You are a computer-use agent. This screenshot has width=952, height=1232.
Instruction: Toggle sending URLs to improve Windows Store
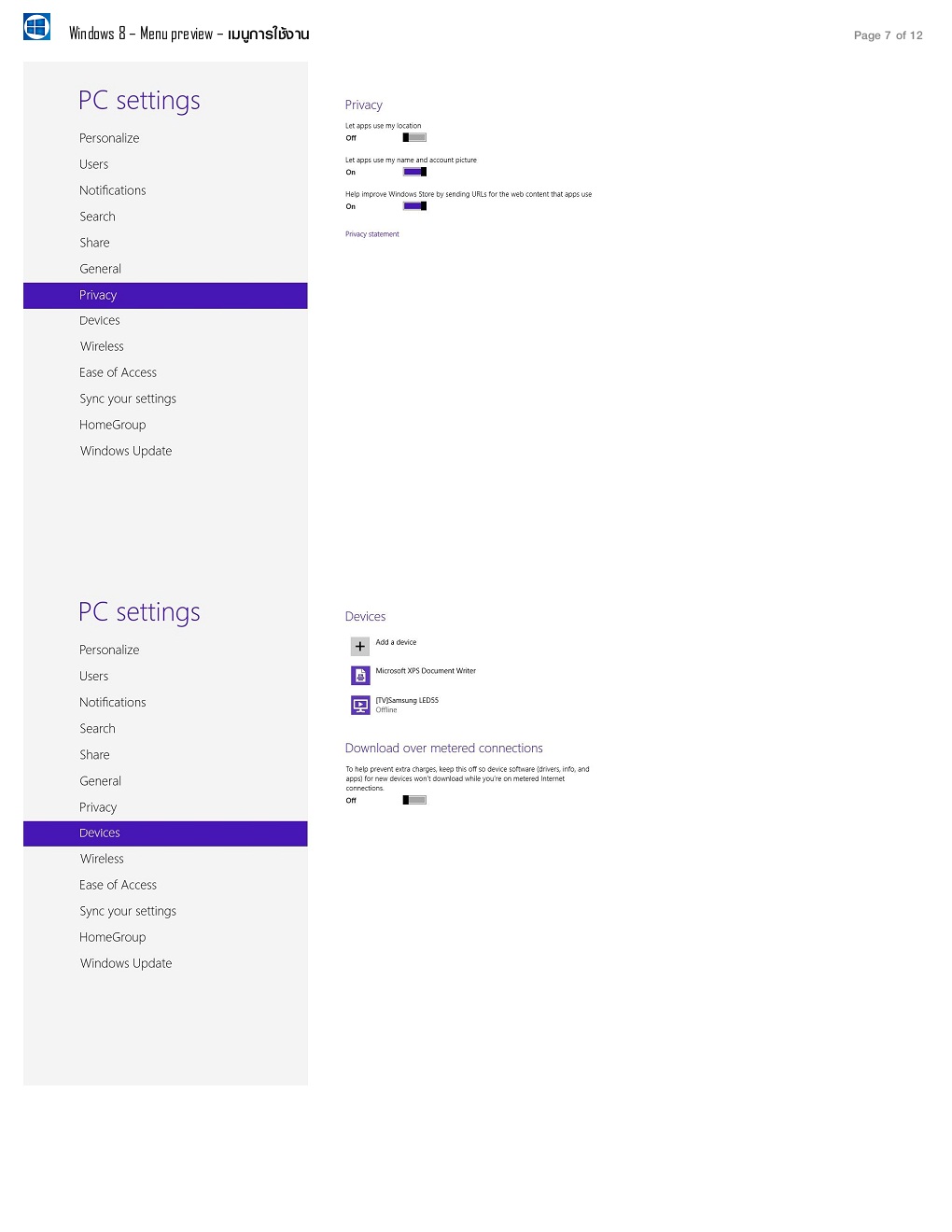[x=414, y=206]
